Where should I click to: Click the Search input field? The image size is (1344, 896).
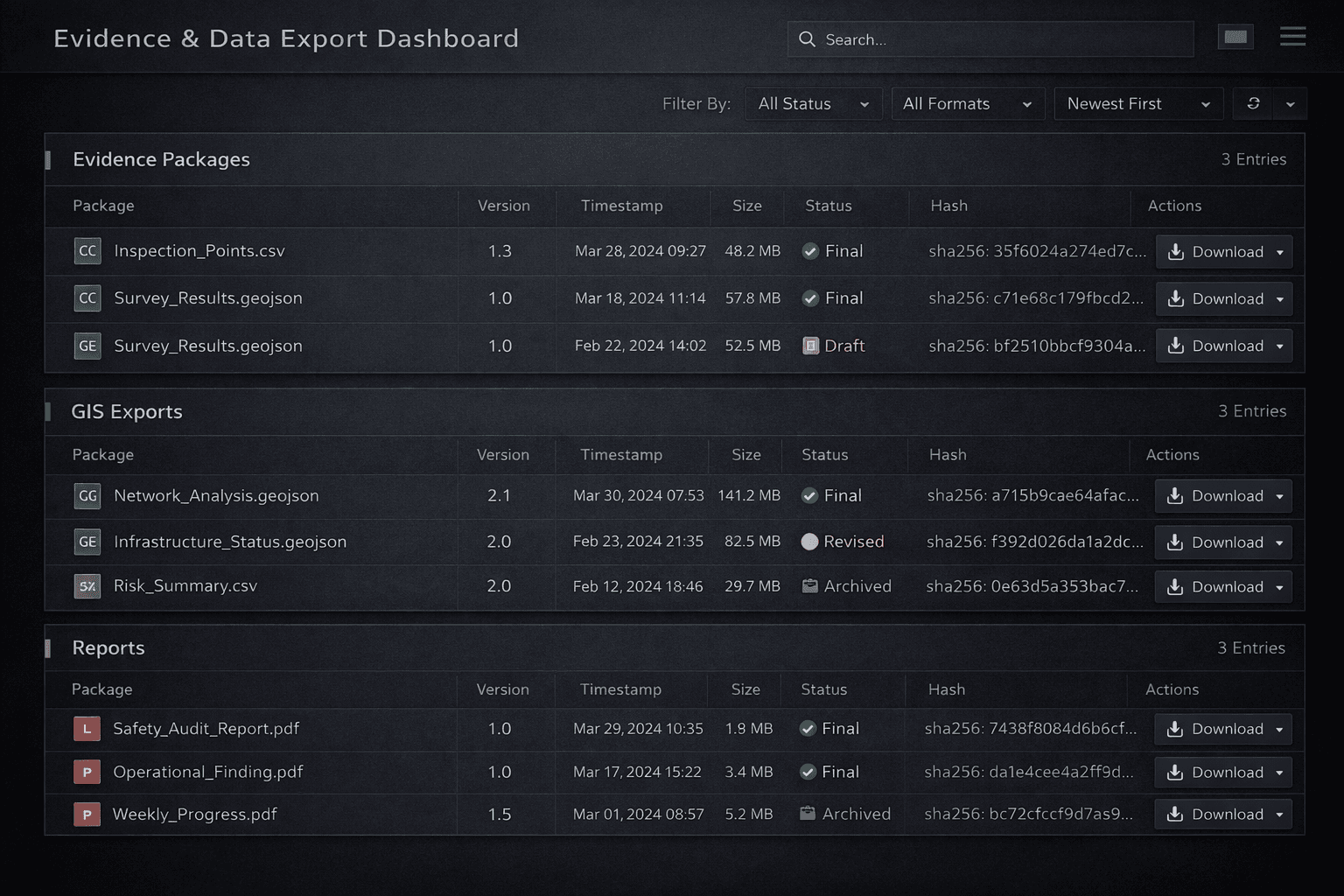(990, 39)
